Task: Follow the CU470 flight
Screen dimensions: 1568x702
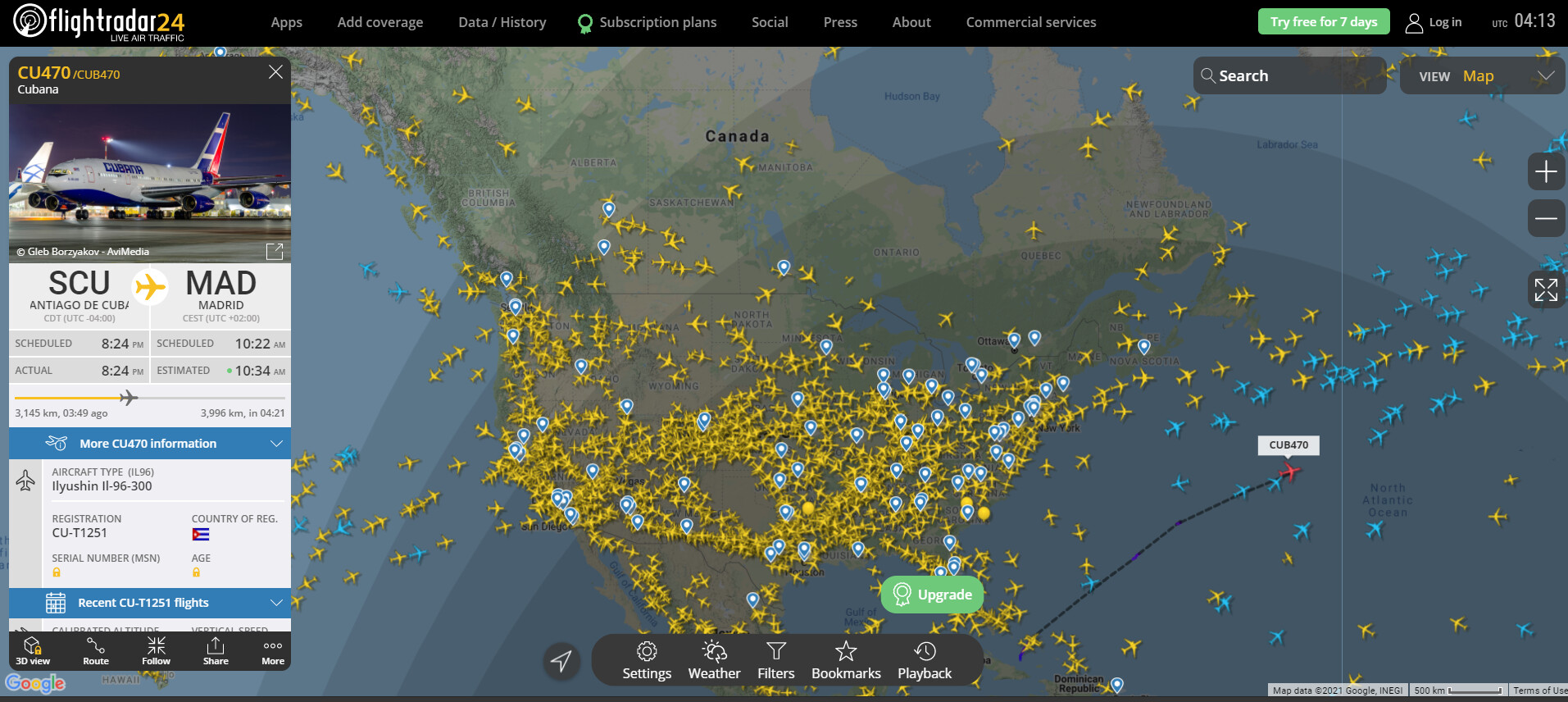Action: (x=156, y=651)
